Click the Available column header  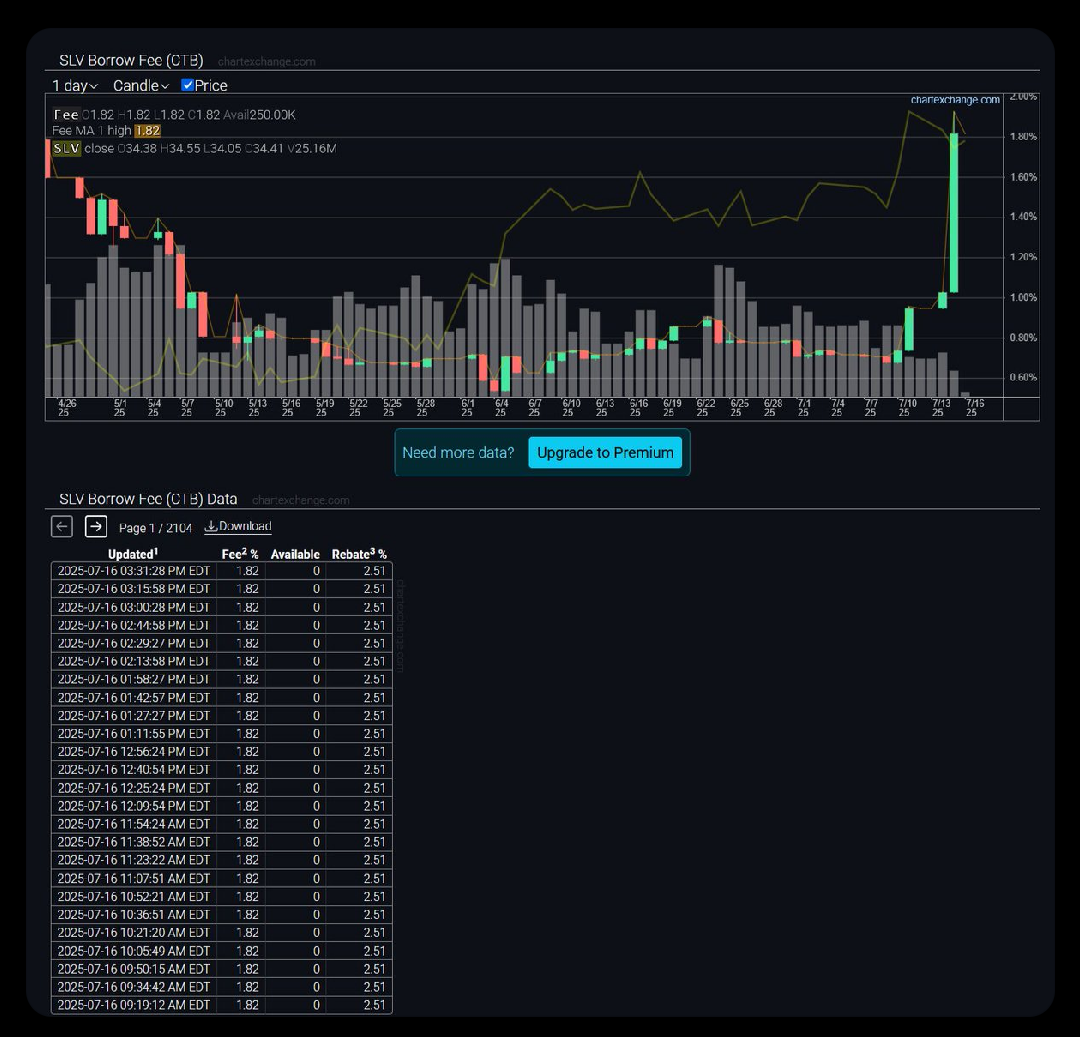pos(295,554)
